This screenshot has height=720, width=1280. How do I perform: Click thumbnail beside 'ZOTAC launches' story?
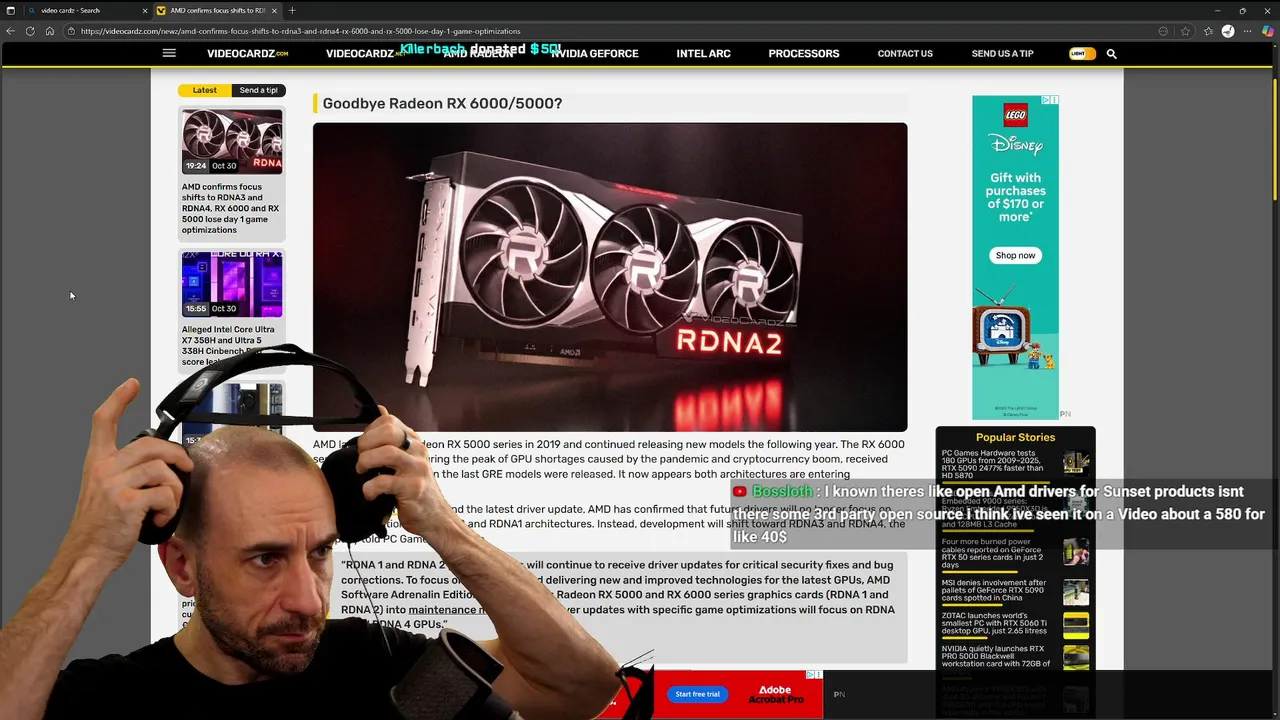coord(1076,626)
